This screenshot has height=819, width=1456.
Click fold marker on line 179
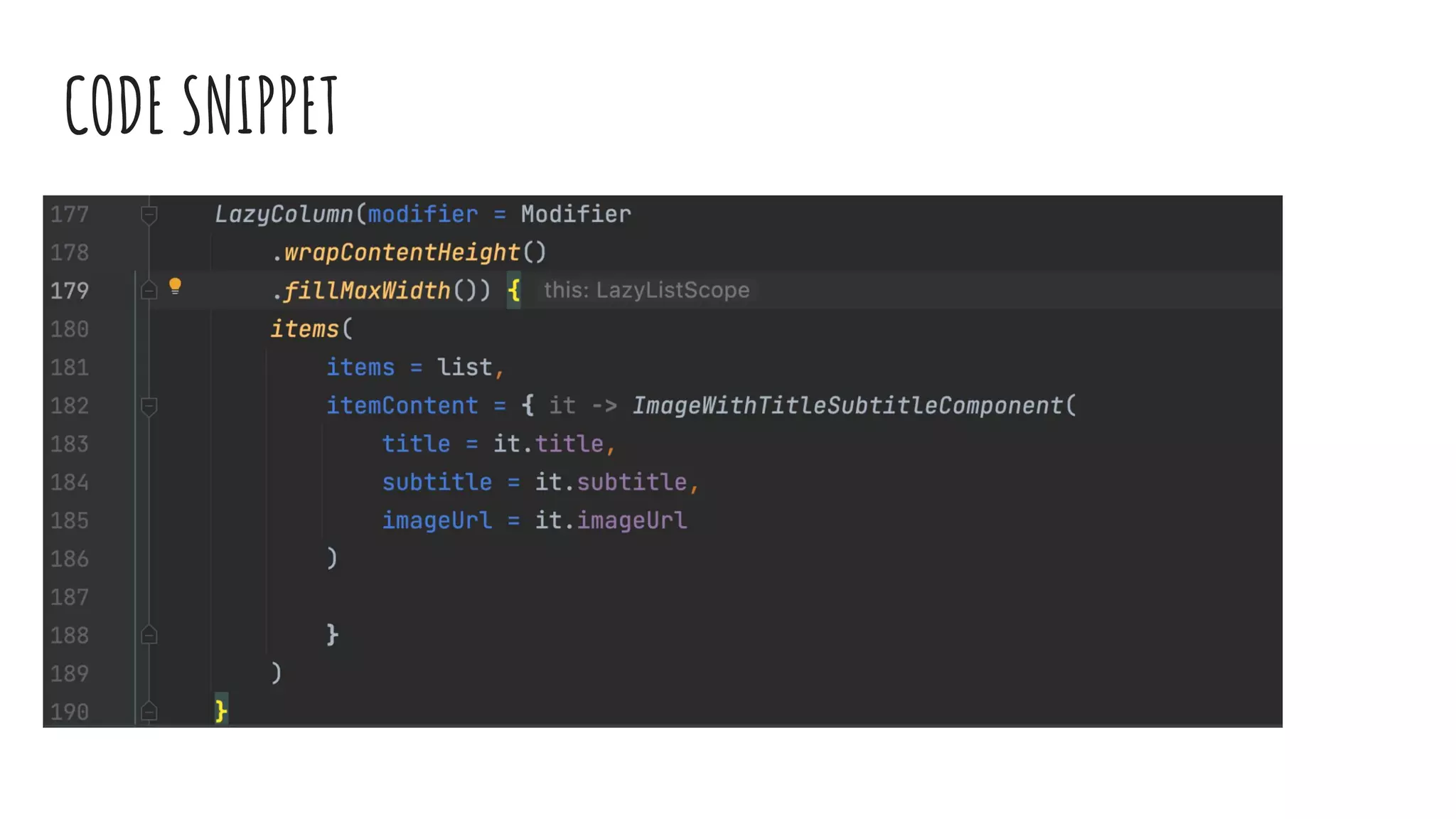(149, 290)
